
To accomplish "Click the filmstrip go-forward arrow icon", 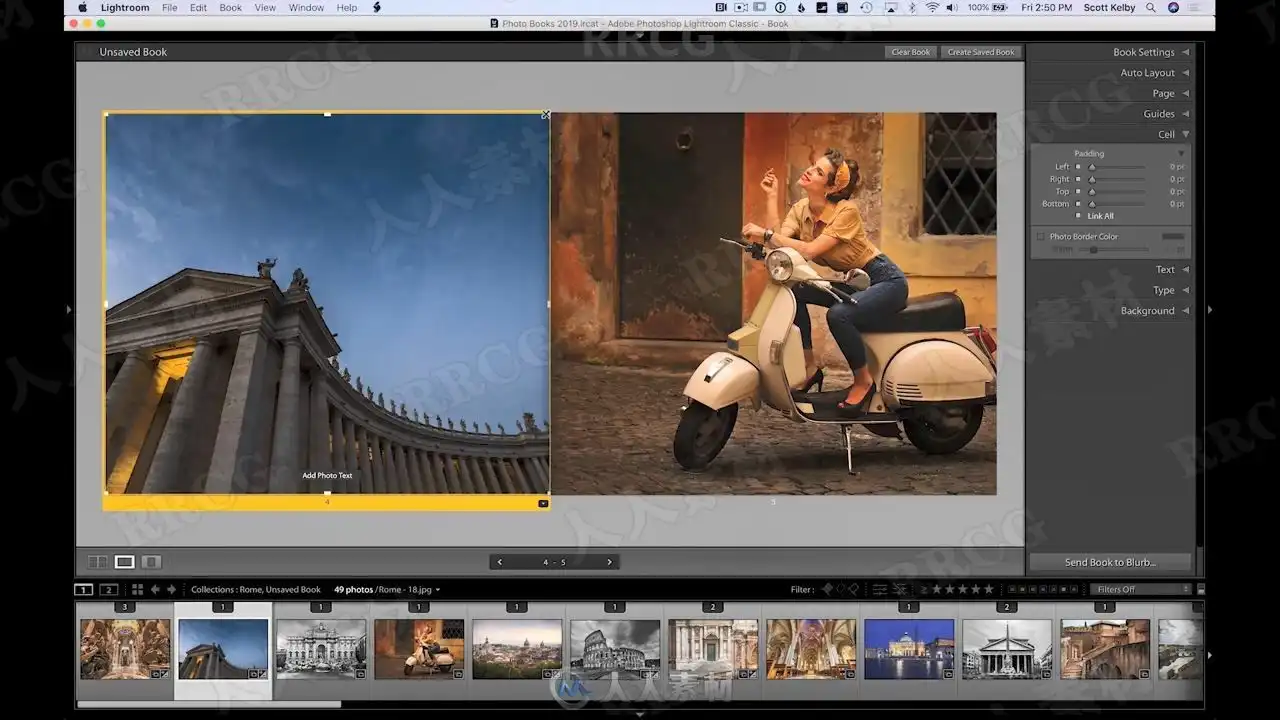I will point(171,590).
